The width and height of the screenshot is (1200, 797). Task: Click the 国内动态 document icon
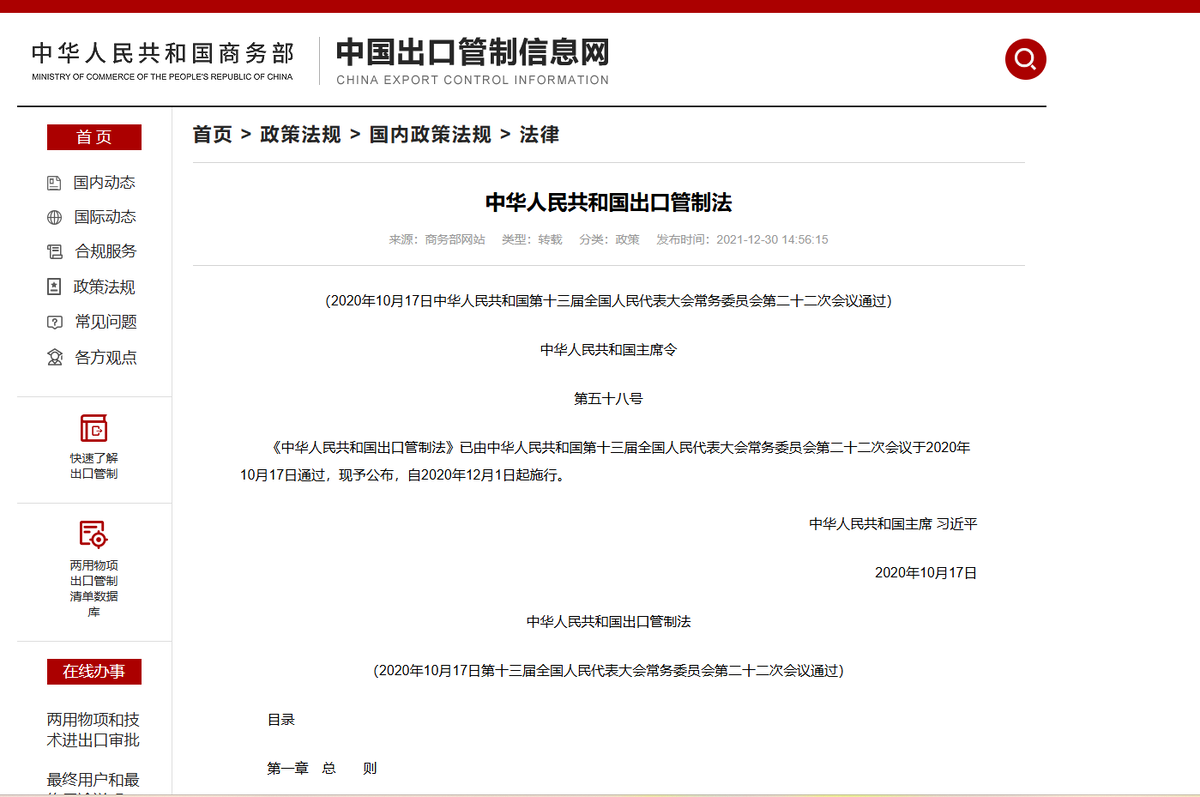[55, 183]
